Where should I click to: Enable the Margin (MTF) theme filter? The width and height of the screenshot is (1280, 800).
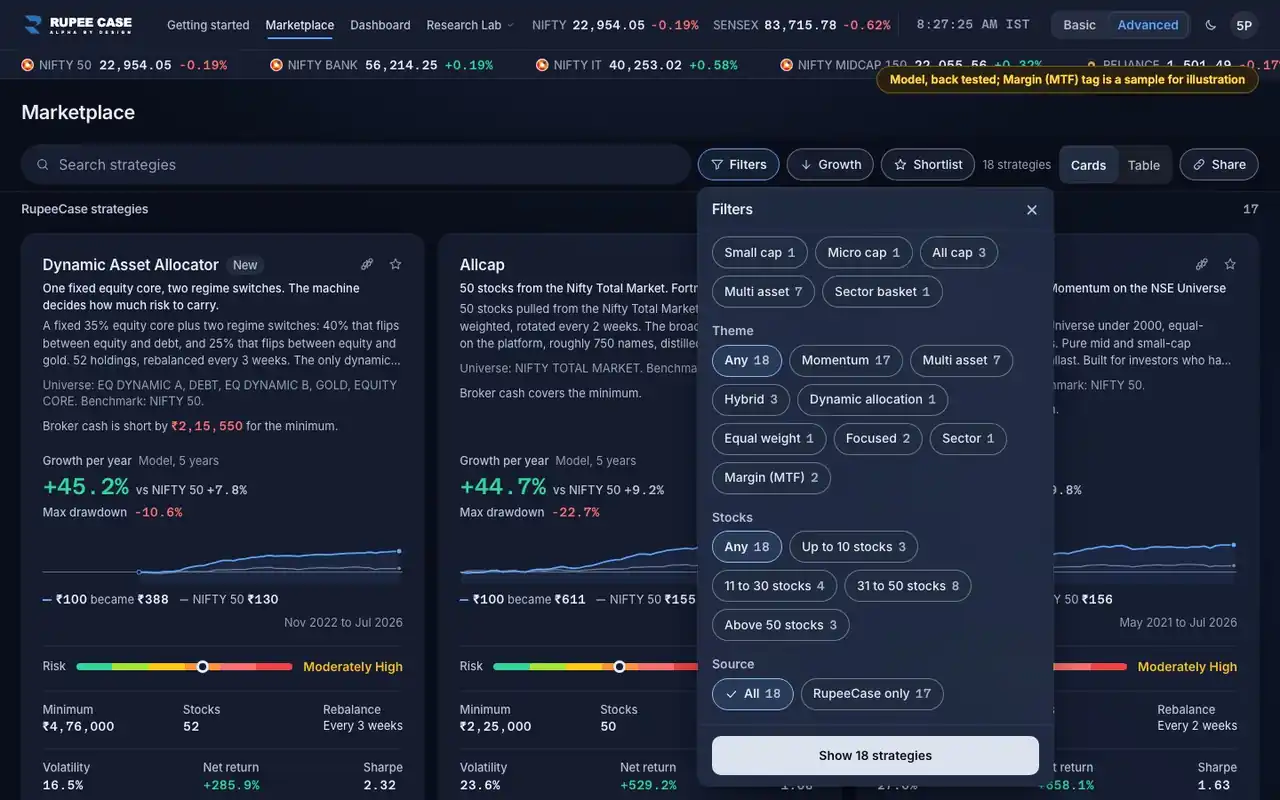click(x=771, y=478)
